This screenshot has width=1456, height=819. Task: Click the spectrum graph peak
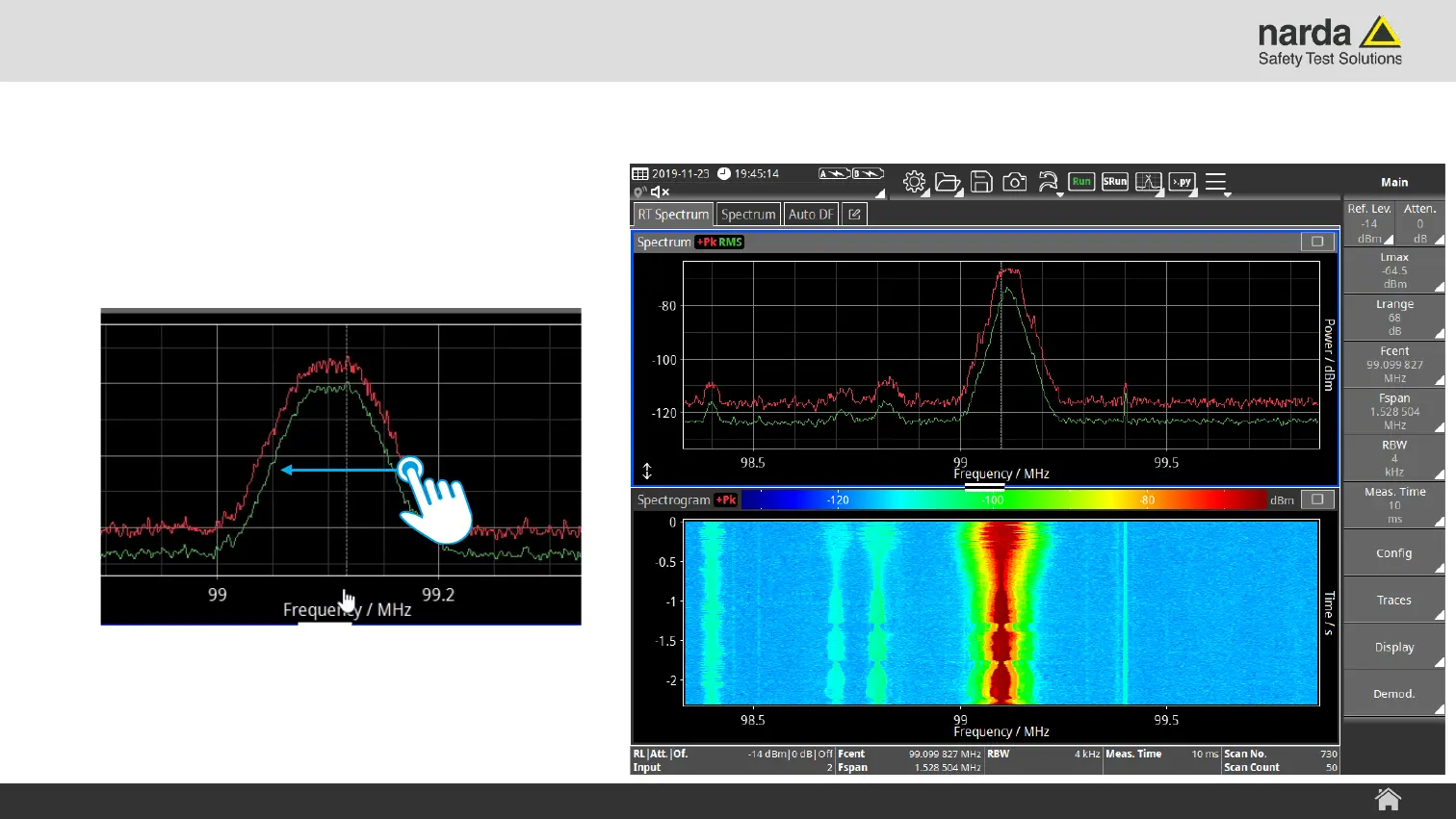point(1007,273)
